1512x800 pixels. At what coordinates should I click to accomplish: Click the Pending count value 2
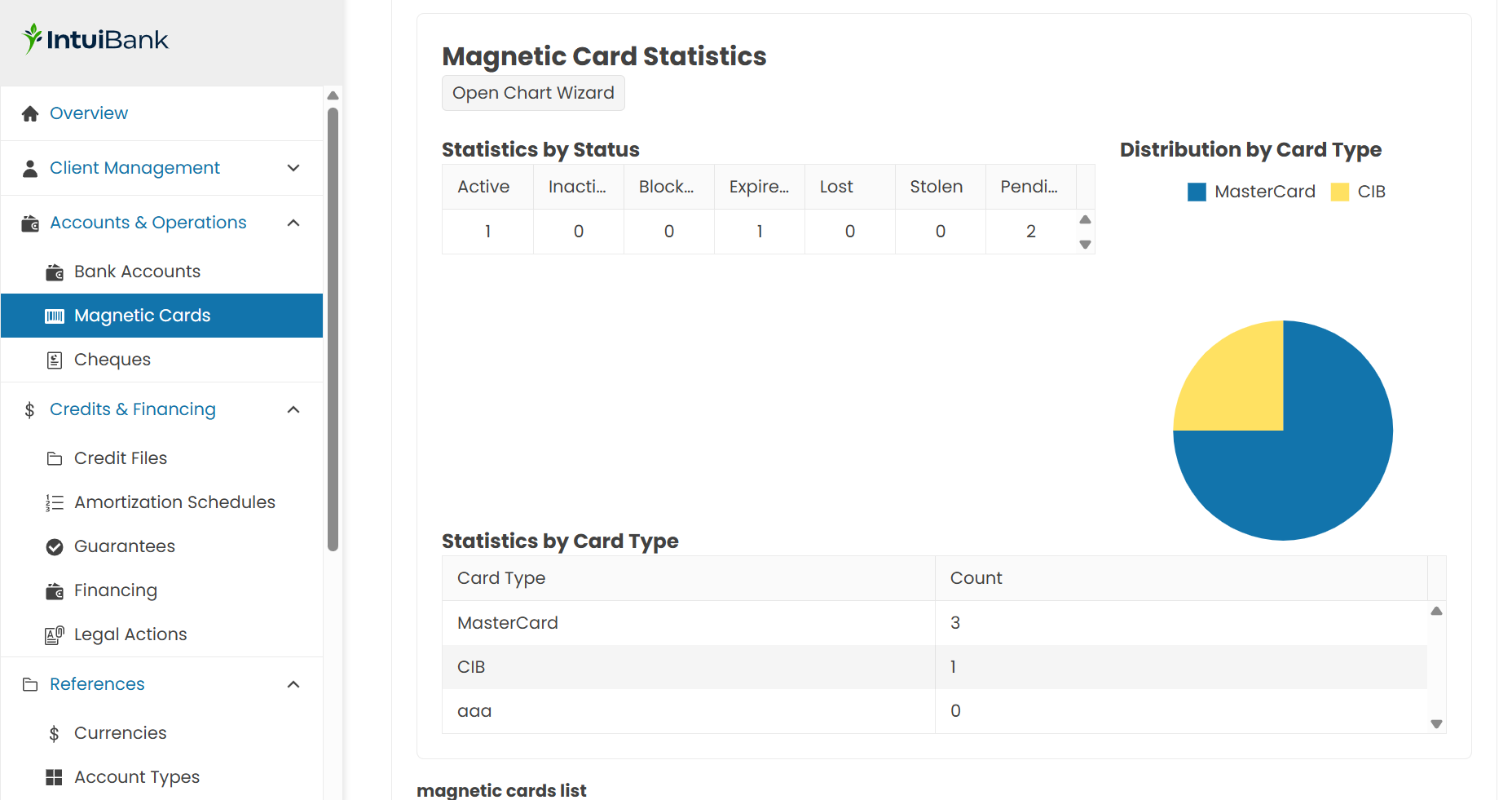(1031, 232)
